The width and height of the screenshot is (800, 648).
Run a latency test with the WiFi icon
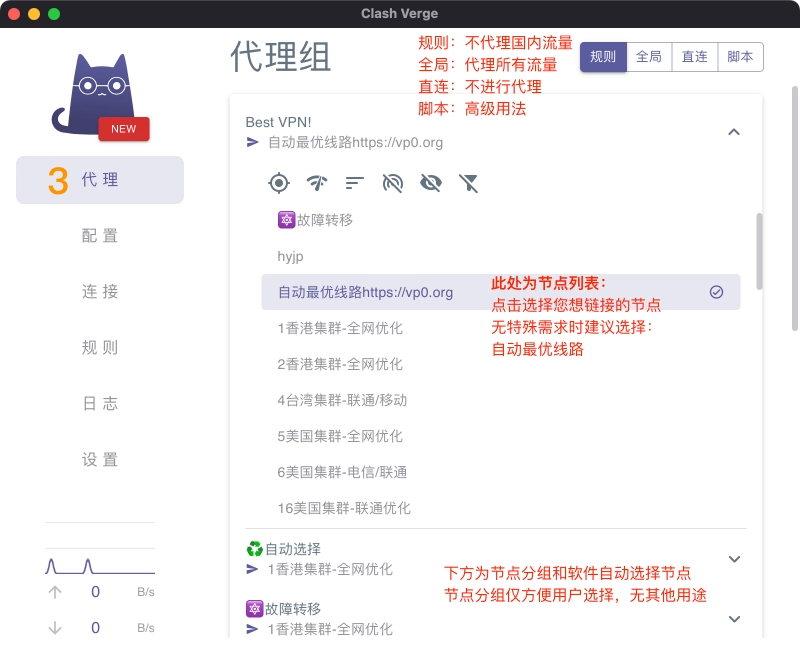(317, 183)
